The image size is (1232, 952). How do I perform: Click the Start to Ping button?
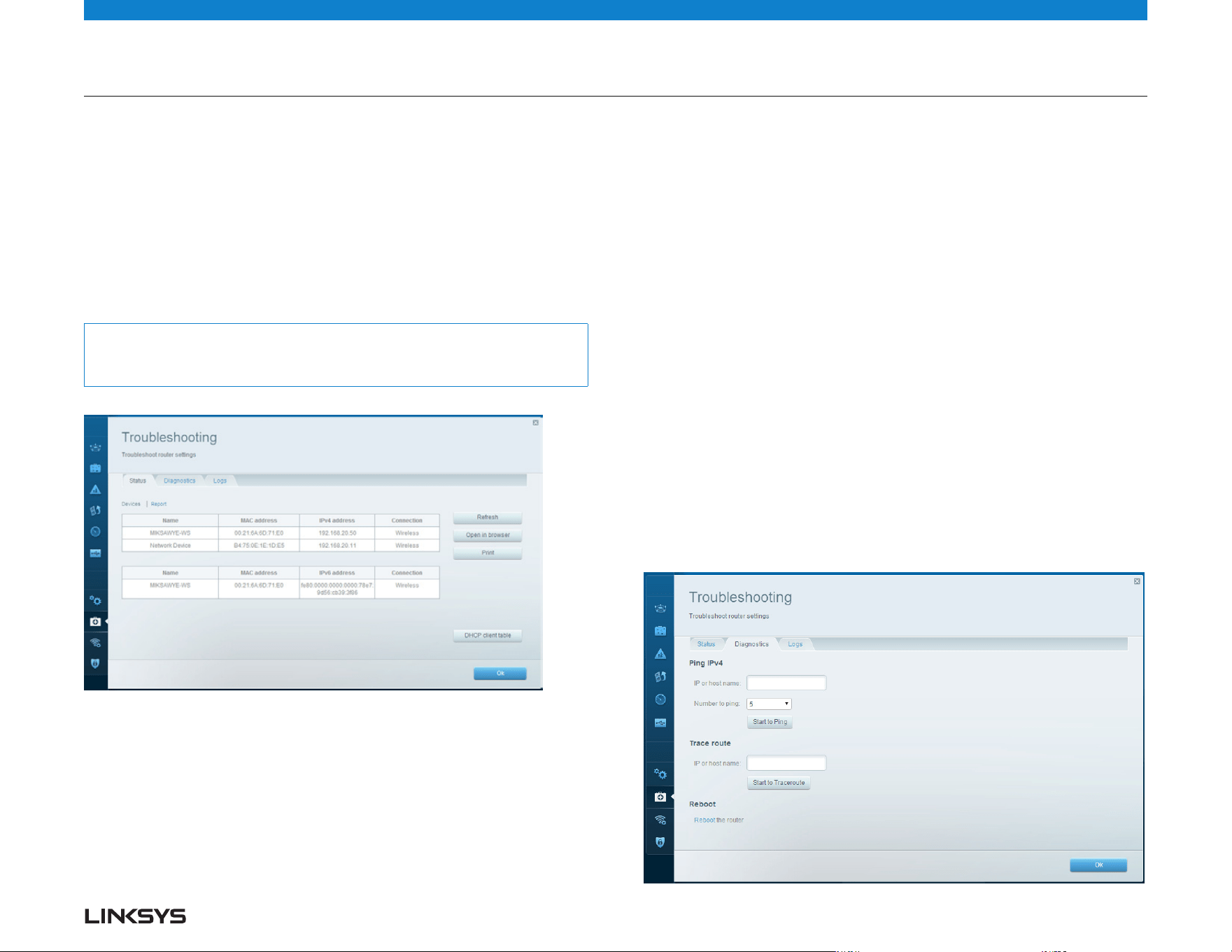(x=770, y=722)
